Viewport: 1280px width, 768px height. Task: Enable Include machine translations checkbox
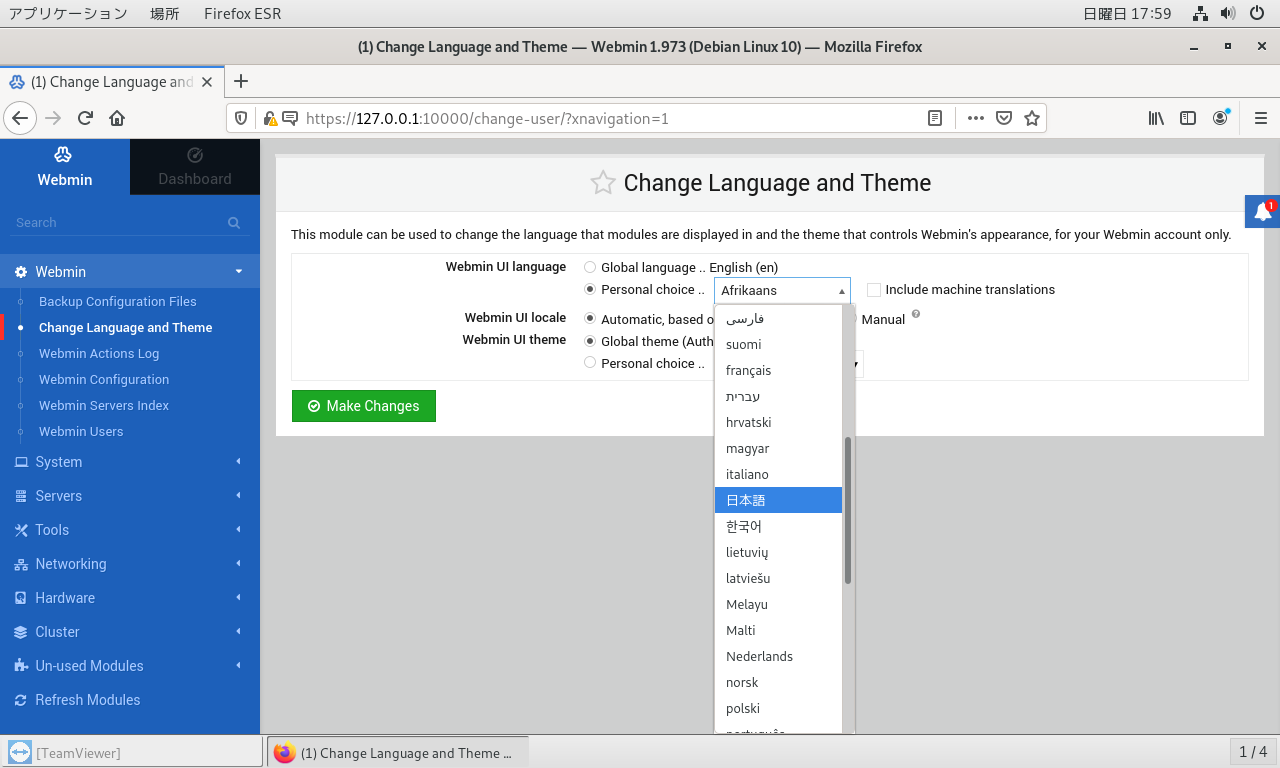point(874,290)
